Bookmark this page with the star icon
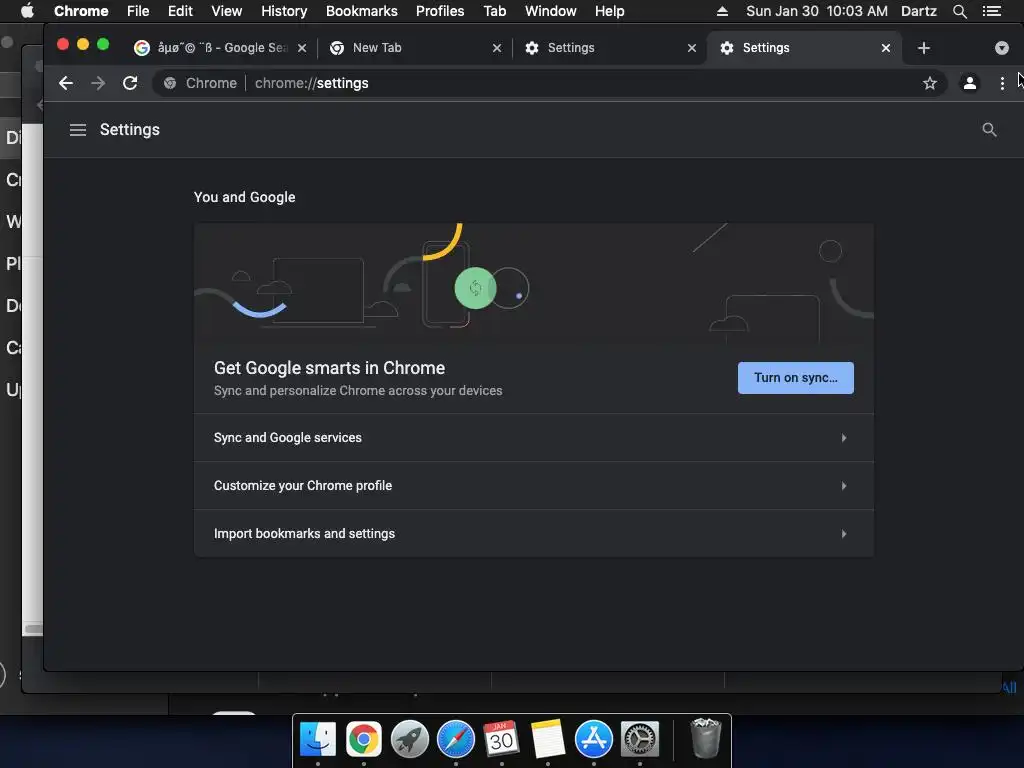 tap(929, 83)
